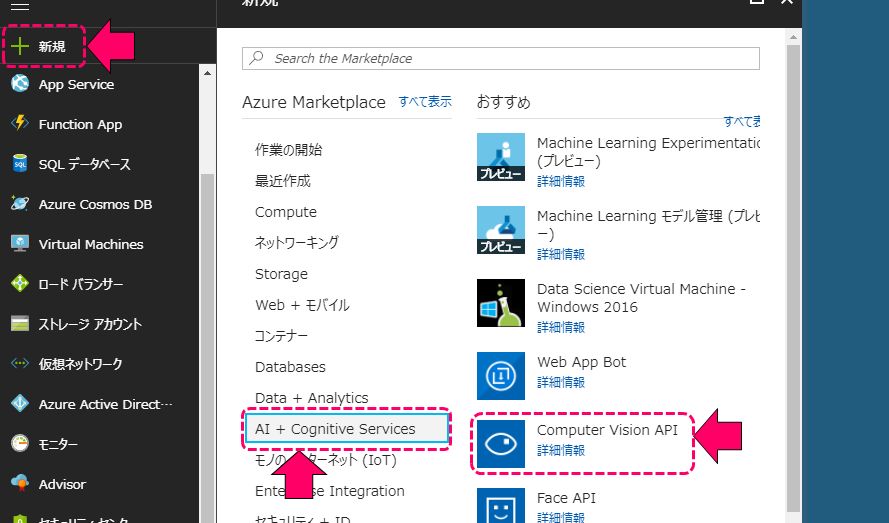889x523 pixels.
Task: Click the Face API title
Action: (566, 498)
